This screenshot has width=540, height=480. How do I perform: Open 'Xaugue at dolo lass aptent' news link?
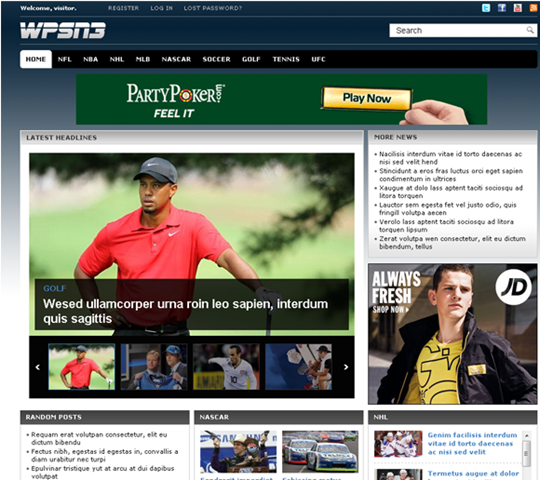(451, 191)
